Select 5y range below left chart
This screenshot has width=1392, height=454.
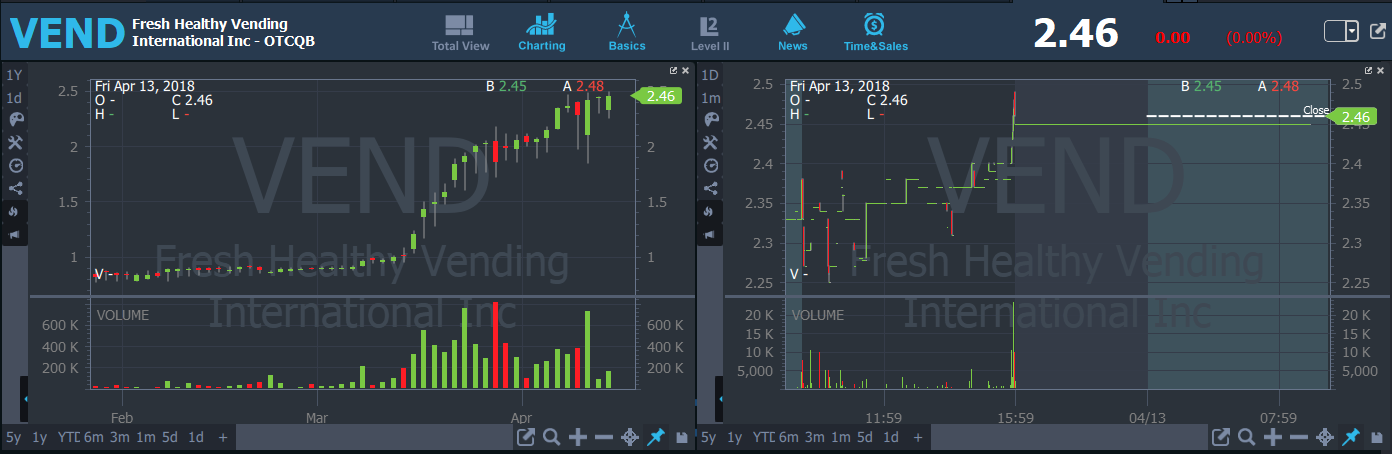point(13,437)
